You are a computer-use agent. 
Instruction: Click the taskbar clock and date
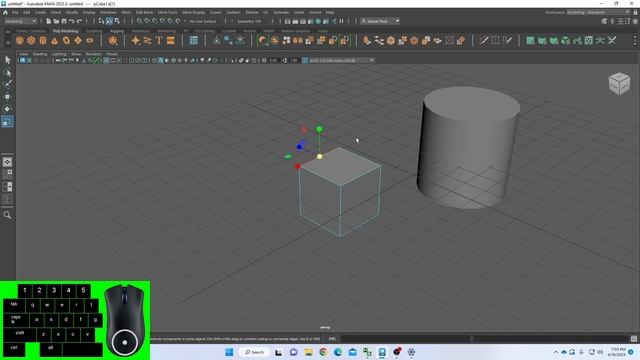618,352
